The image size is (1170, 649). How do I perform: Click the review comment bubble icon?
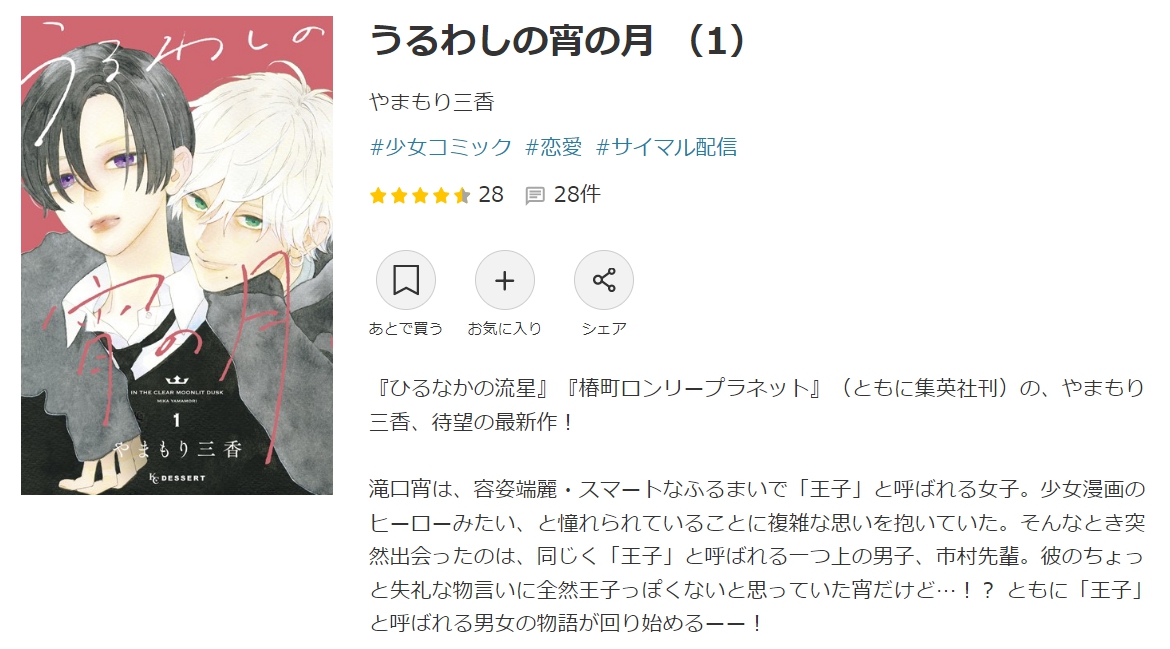click(535, 196)
